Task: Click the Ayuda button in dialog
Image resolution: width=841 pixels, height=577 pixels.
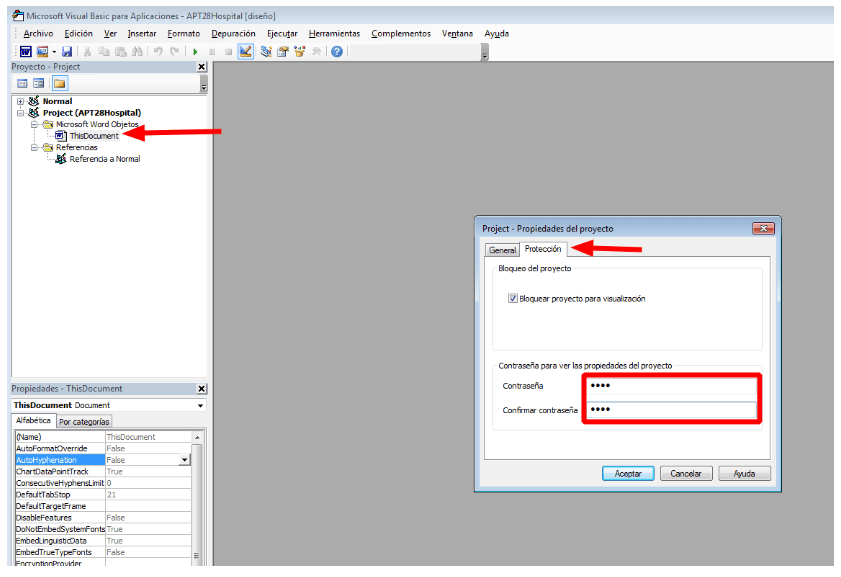Action: [744, 474]
